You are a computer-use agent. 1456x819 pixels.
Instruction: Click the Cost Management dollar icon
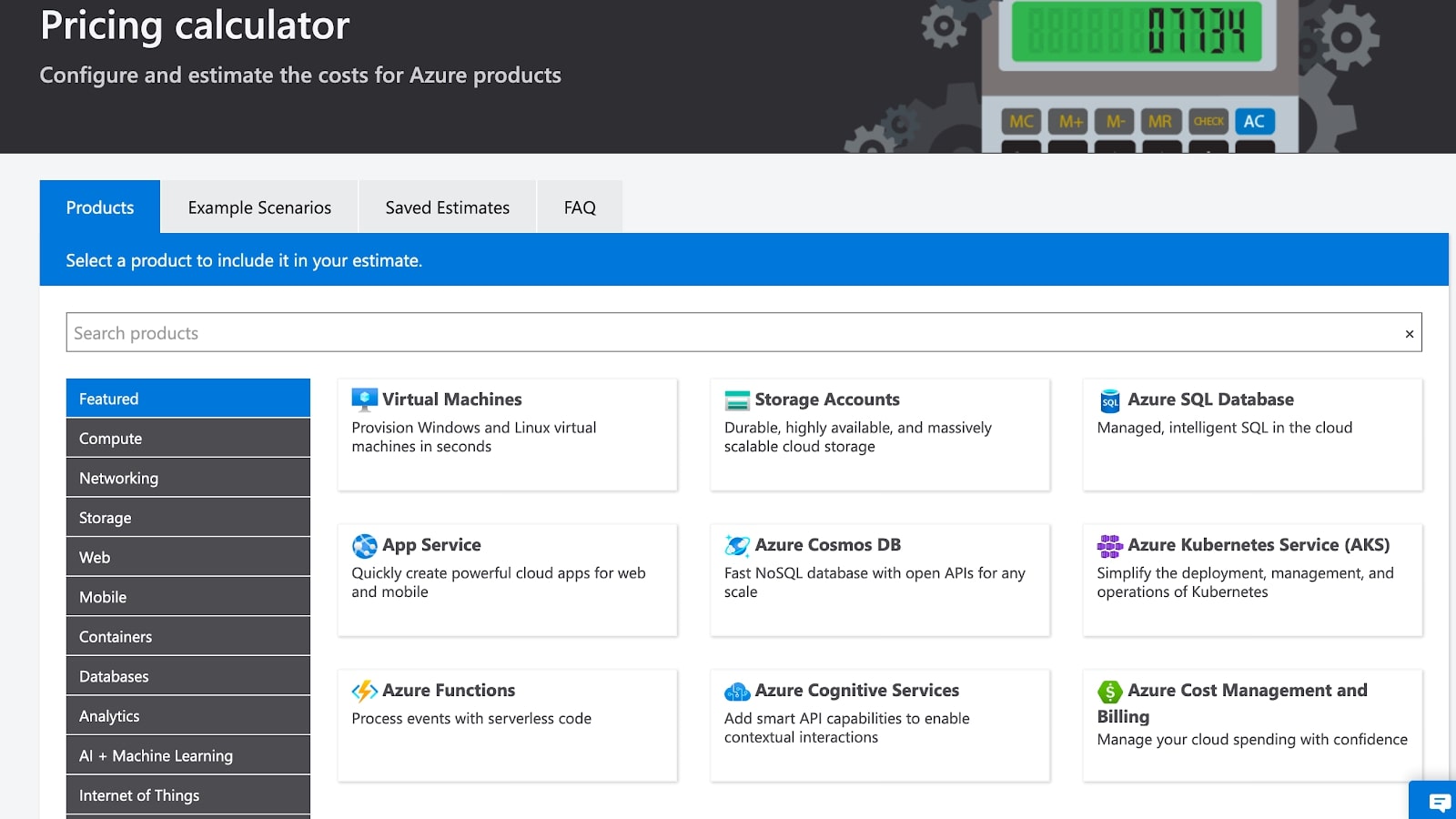coord(1110,692)
